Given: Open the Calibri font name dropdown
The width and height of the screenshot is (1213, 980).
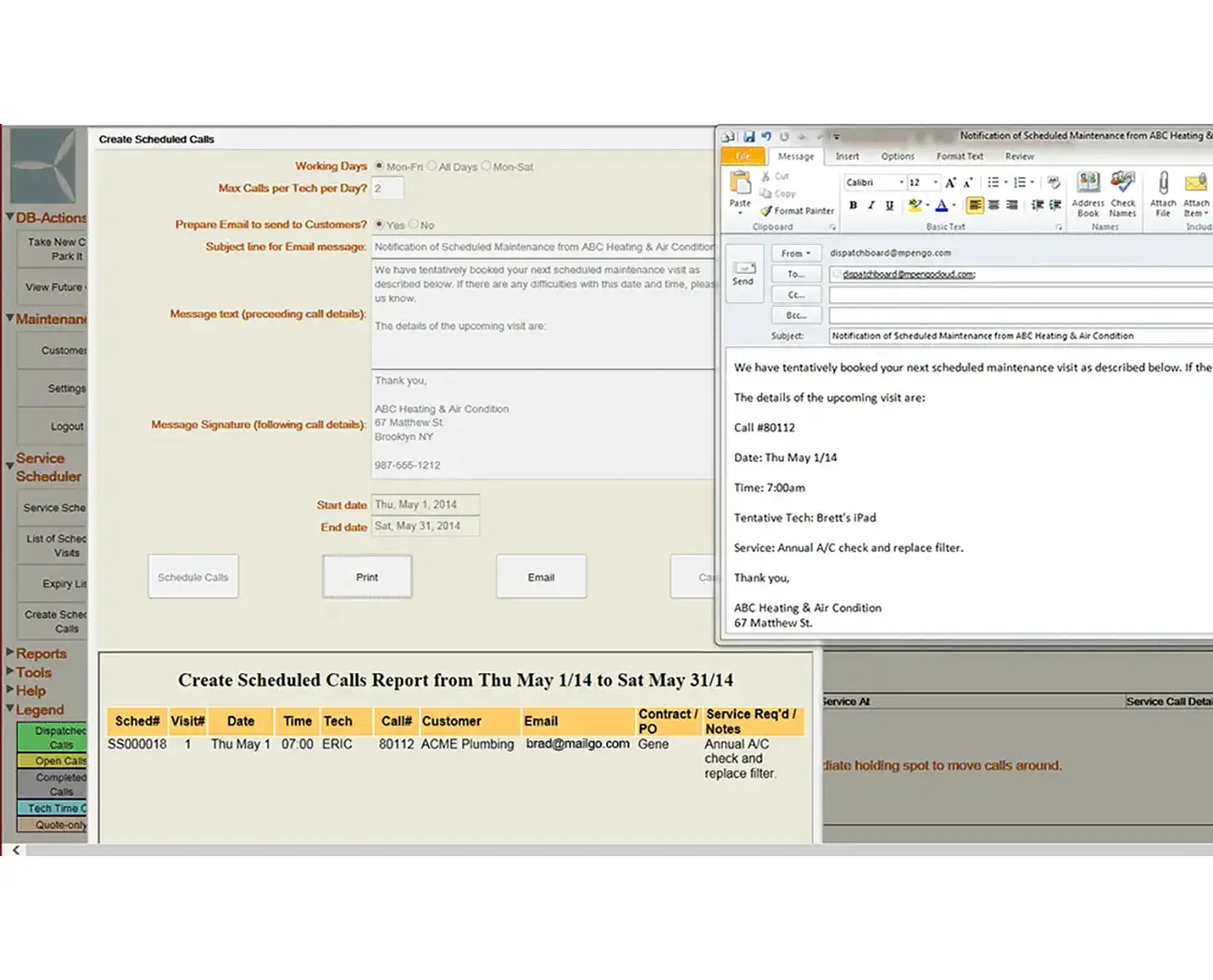Looking at the screenshot, I should click(x=901, y=182).
